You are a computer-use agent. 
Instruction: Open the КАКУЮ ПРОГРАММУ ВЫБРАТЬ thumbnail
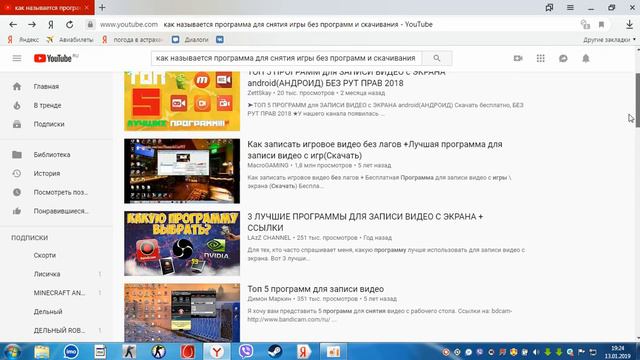(182, 243)
